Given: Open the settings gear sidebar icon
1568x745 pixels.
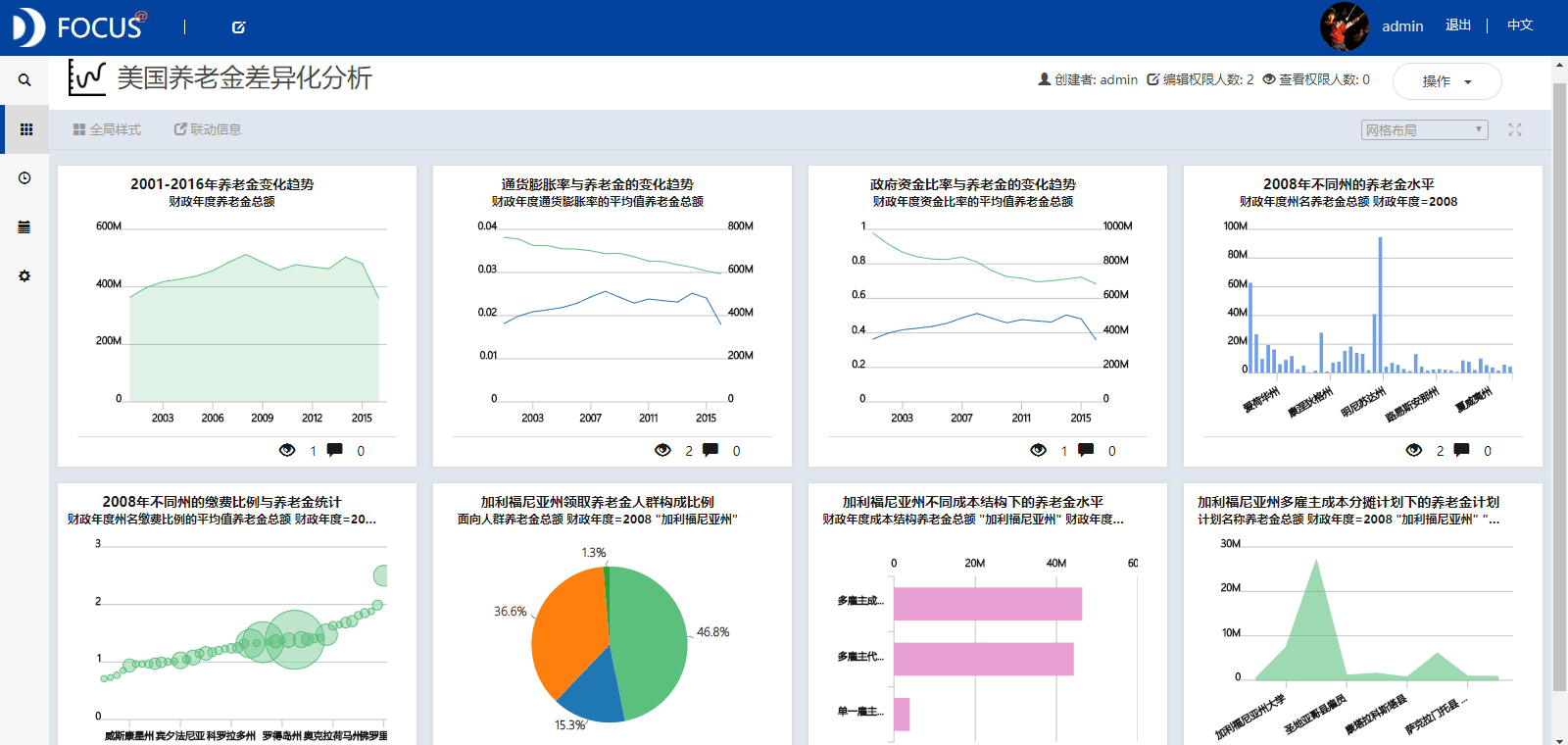Looking at the screenshot, I should [24, 276].
